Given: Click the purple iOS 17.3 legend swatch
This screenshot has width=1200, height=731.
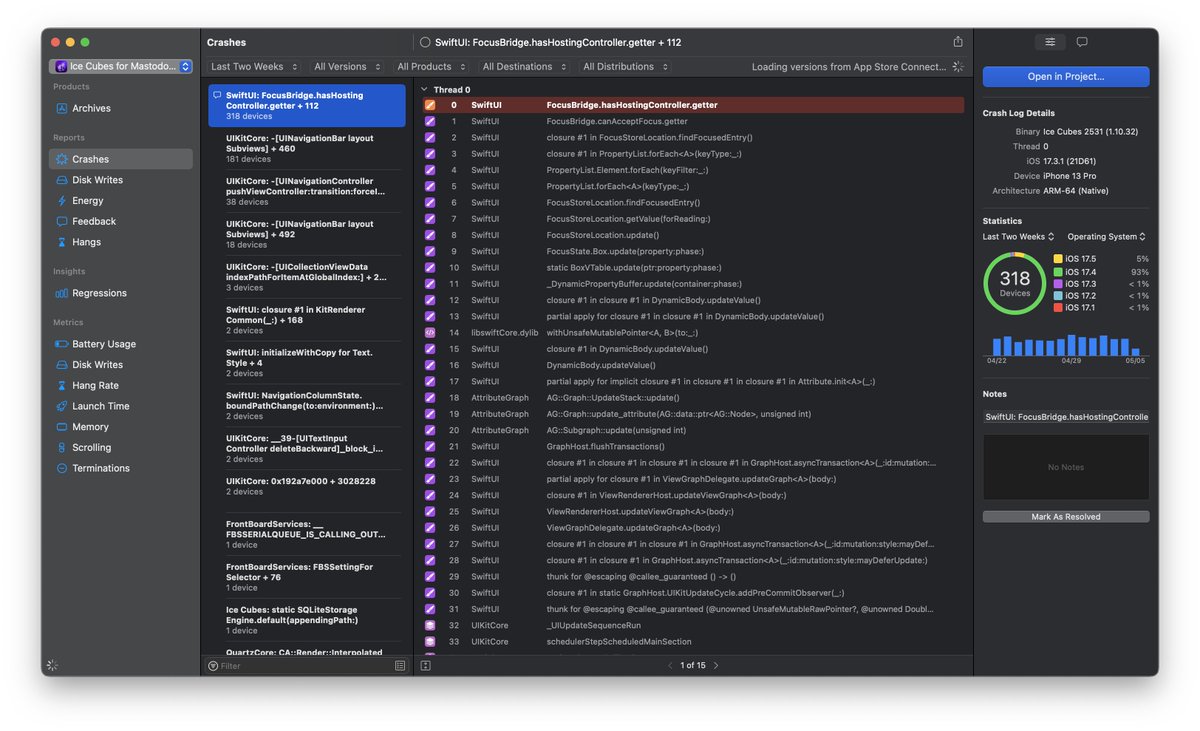Looking at the screenshot, I should 1058,284.
